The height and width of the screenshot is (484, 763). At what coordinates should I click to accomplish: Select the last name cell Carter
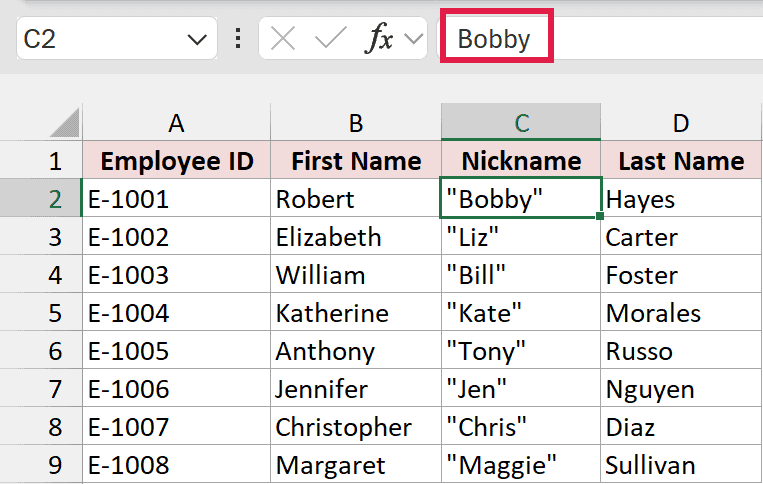click(x=681, y=236)
